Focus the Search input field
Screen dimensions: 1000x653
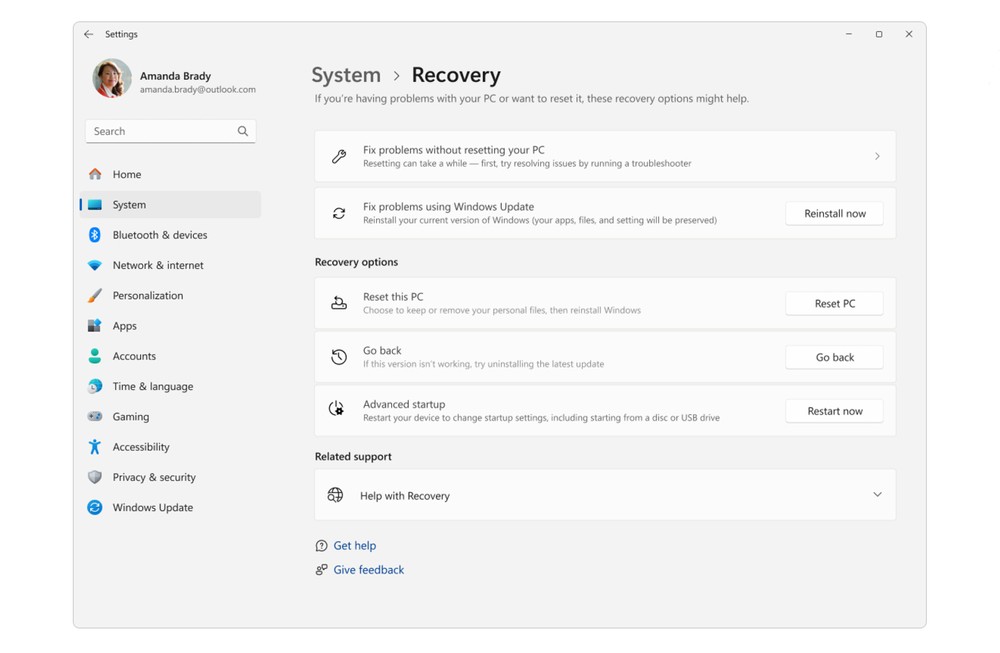tap(170, 131)
